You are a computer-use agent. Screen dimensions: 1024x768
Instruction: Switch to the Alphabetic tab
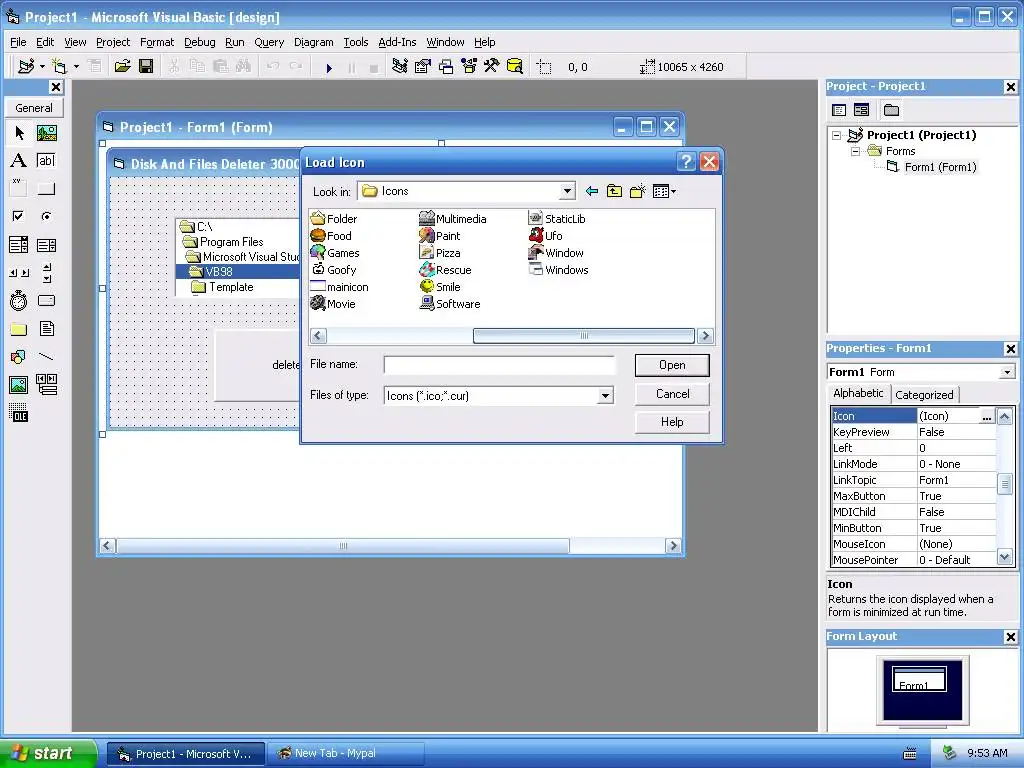pyautogui.click(x=858, y=393)
